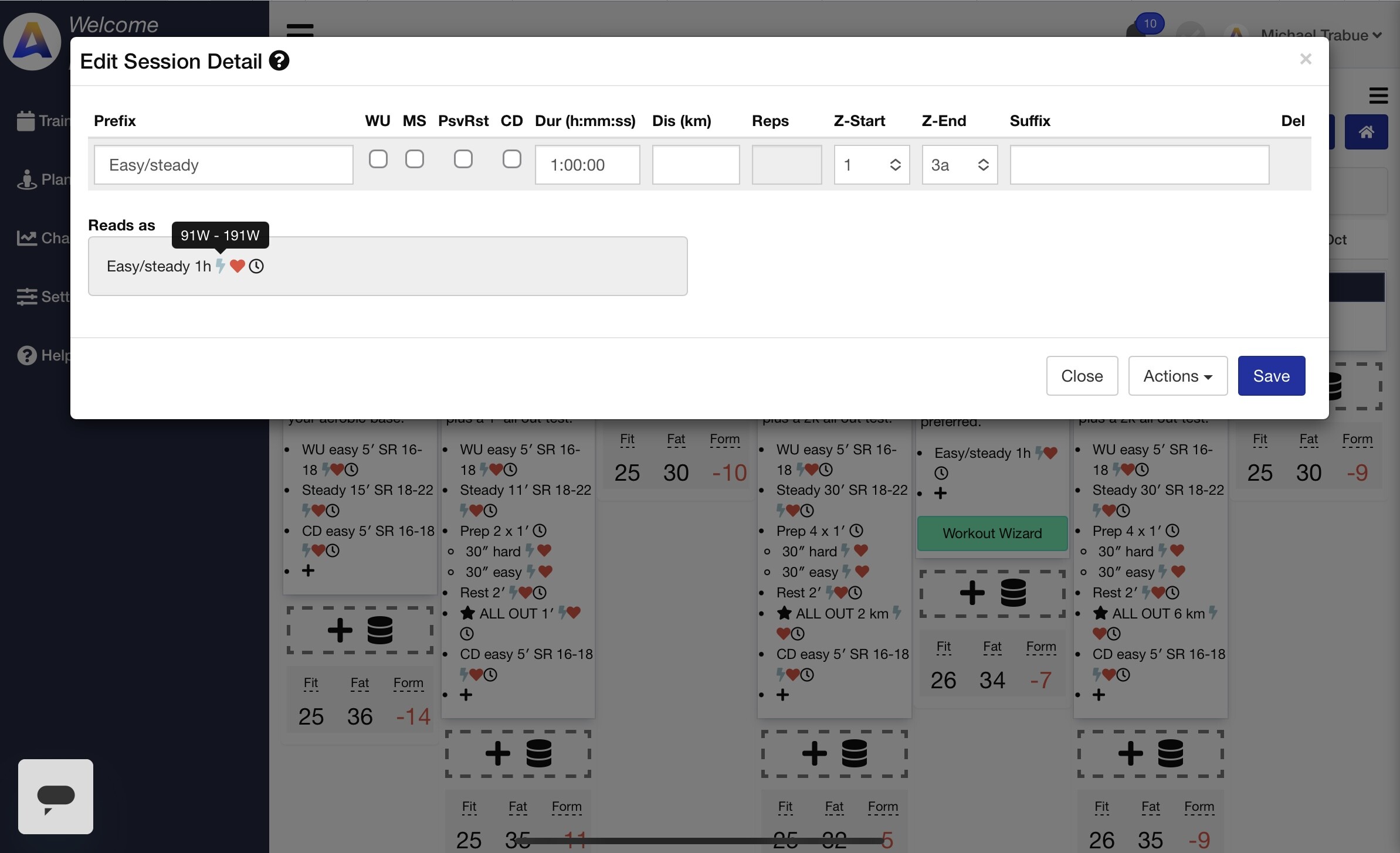The image size is (1400, 853).
Task: Click the home icon button
Action: click(1366, 132)
